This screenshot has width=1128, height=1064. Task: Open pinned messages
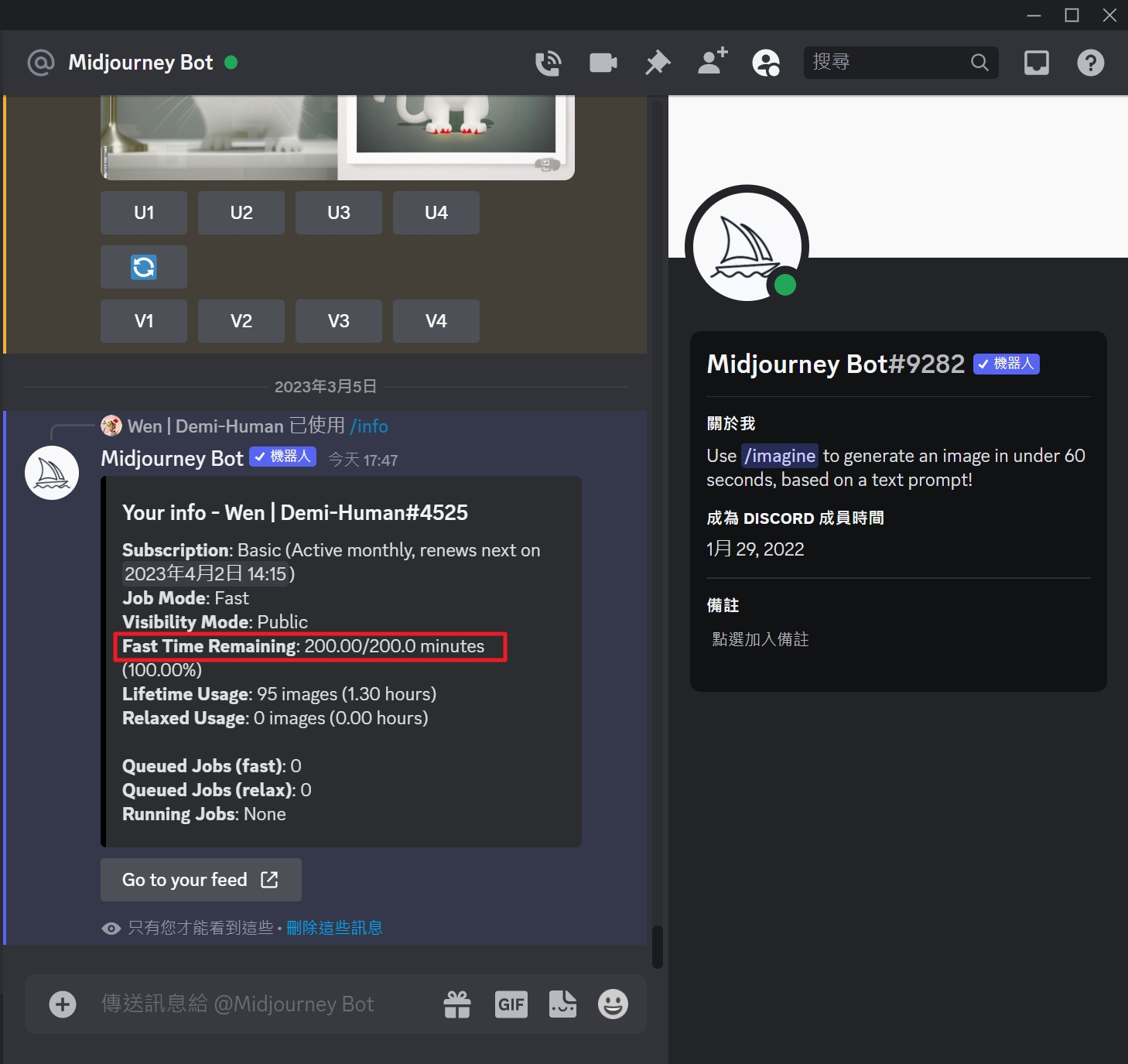(658, 63)
